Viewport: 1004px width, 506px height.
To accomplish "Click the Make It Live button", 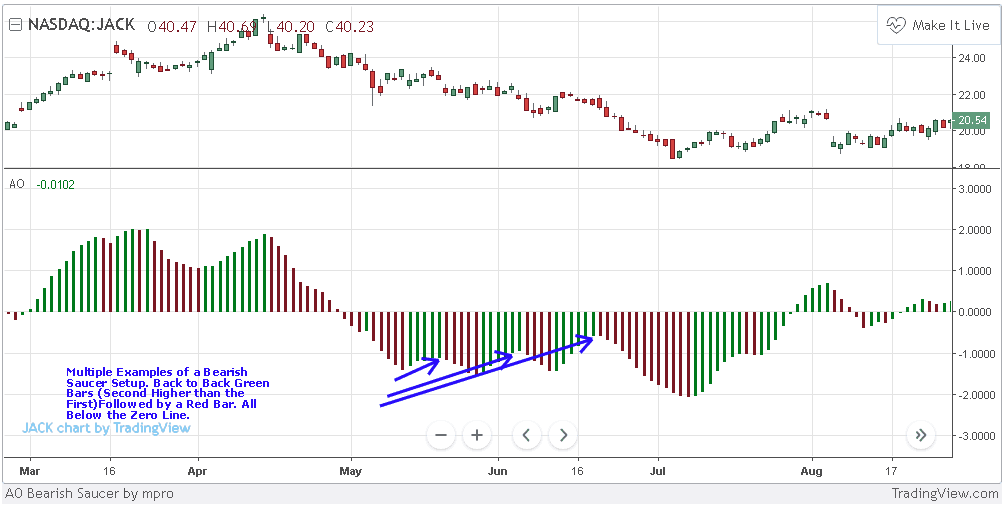I will coord(939,25).
